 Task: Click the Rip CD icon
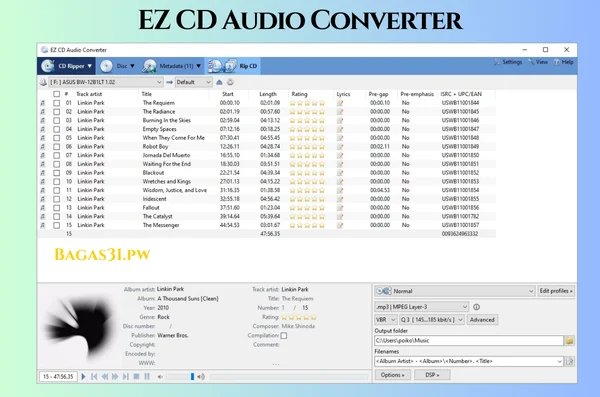pyautogui.click(x=222, y=66)
